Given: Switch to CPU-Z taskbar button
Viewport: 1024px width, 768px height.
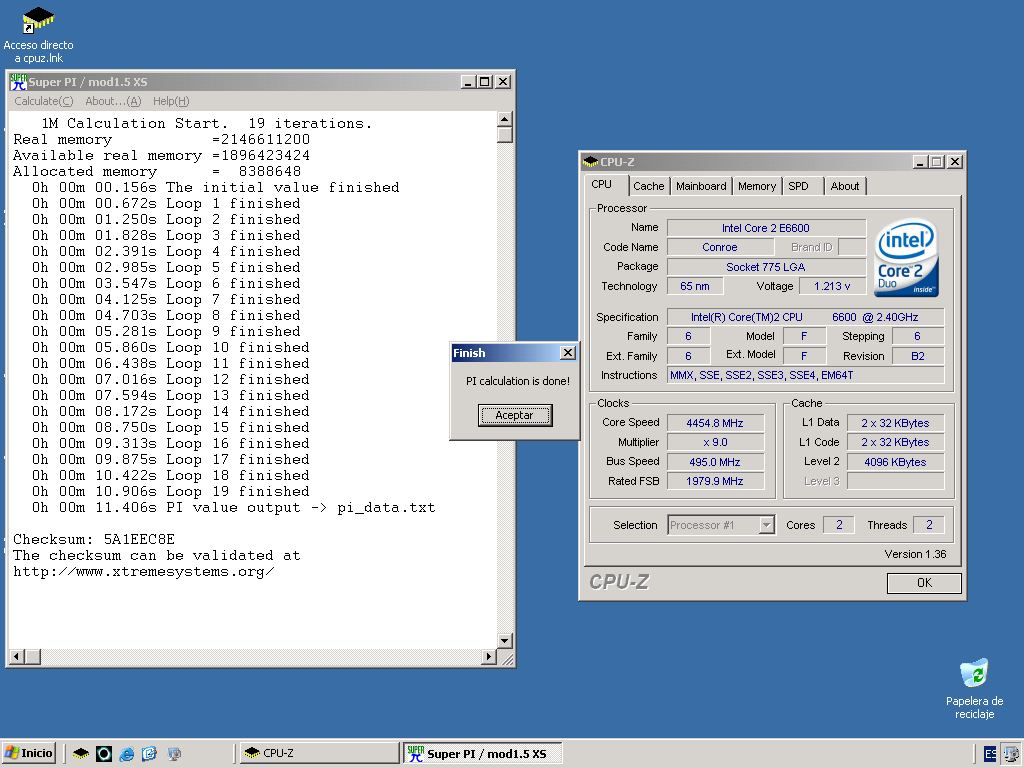Looking at the screenshot, I should click(x=319, y=753).
